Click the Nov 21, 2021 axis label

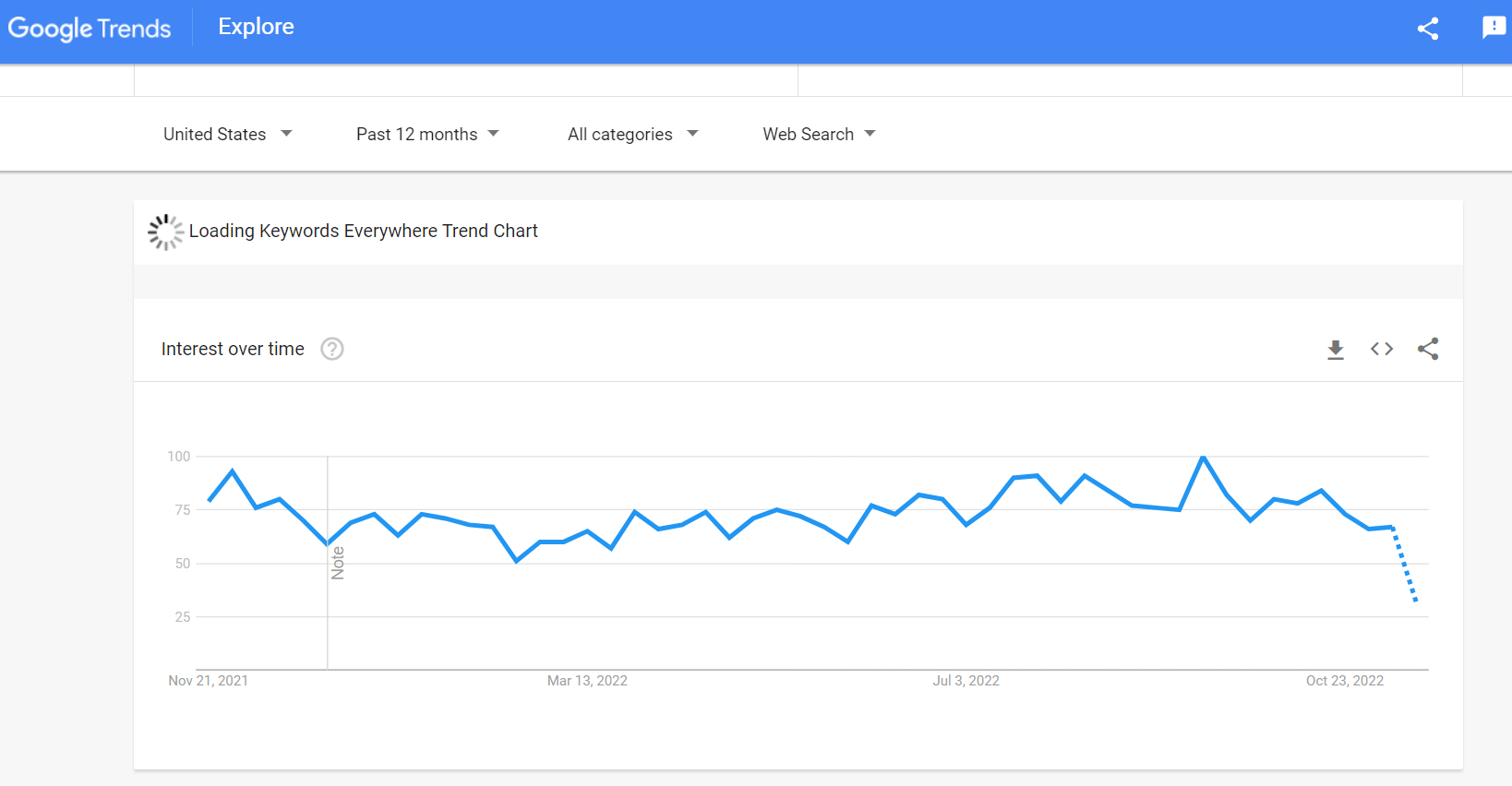[209, 681]
